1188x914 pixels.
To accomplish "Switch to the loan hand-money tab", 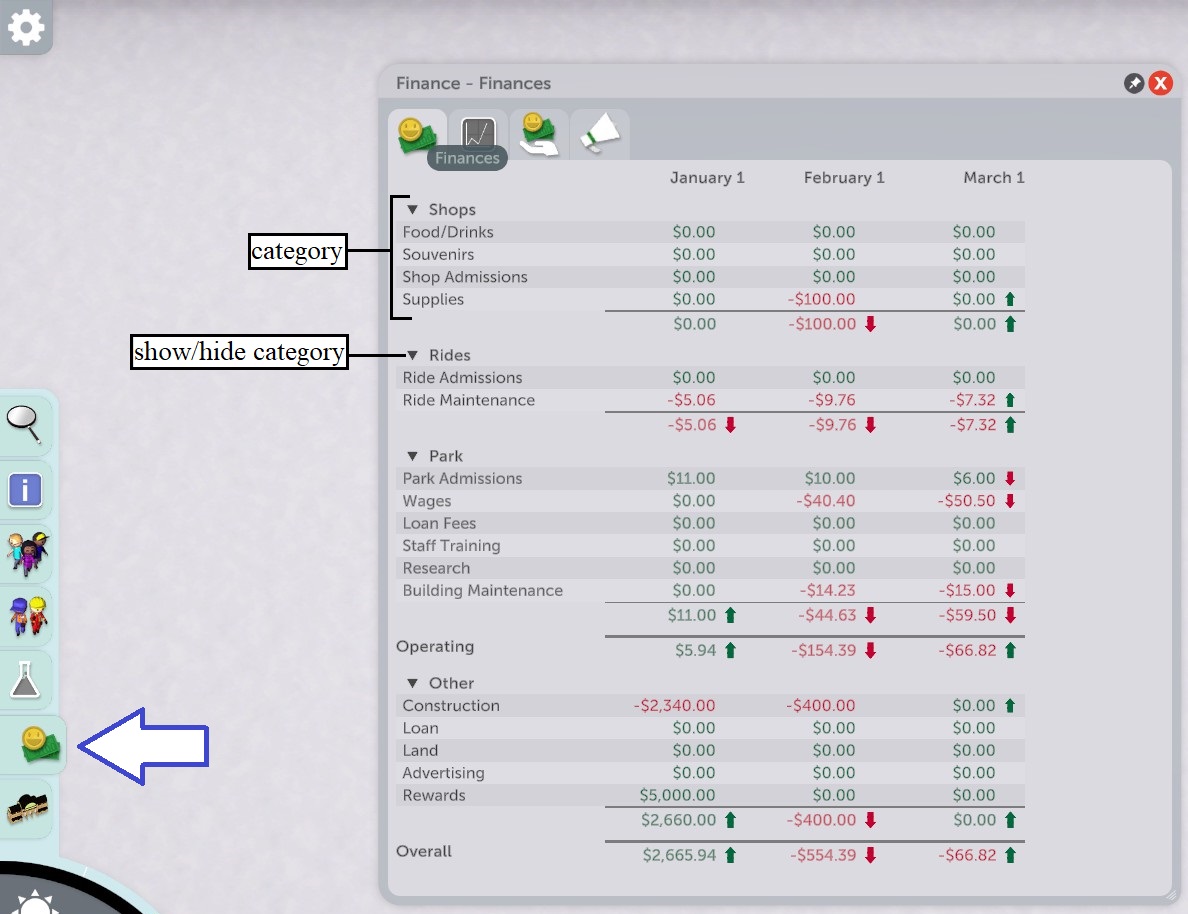I will (x=539, y=134).
